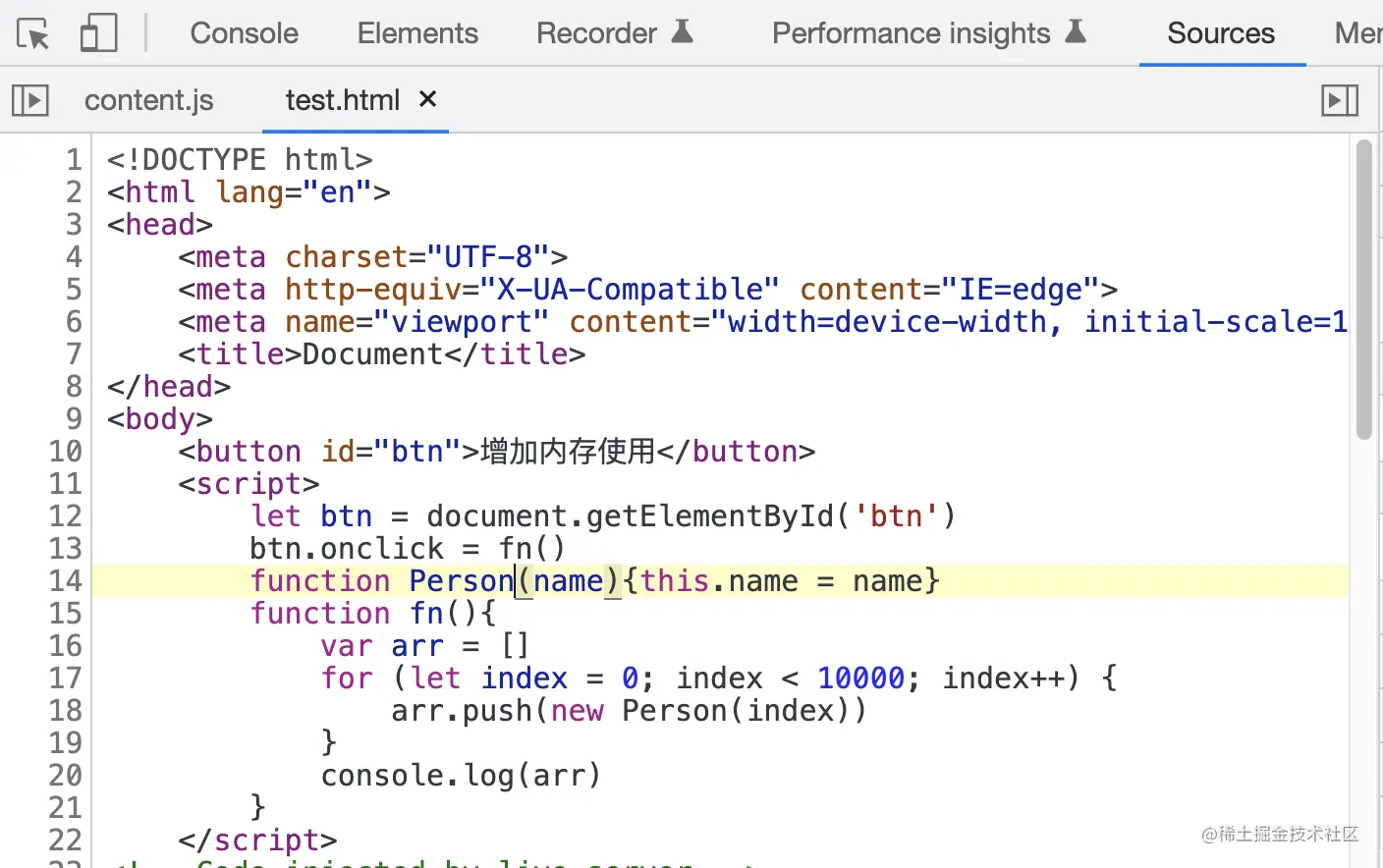The height and width of the screenshot is (868, 1383).
Task: Click console.log(arr) on line 20
Action: coord(460,776)
